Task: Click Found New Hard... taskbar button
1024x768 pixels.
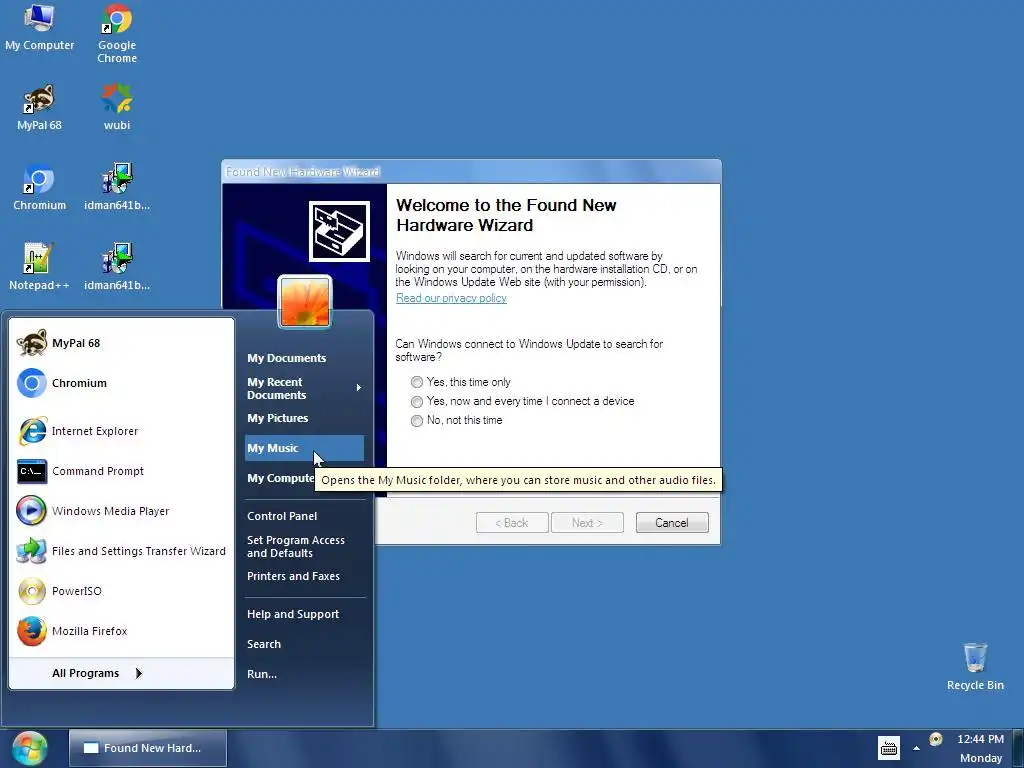Action: [x=148, y=748]
